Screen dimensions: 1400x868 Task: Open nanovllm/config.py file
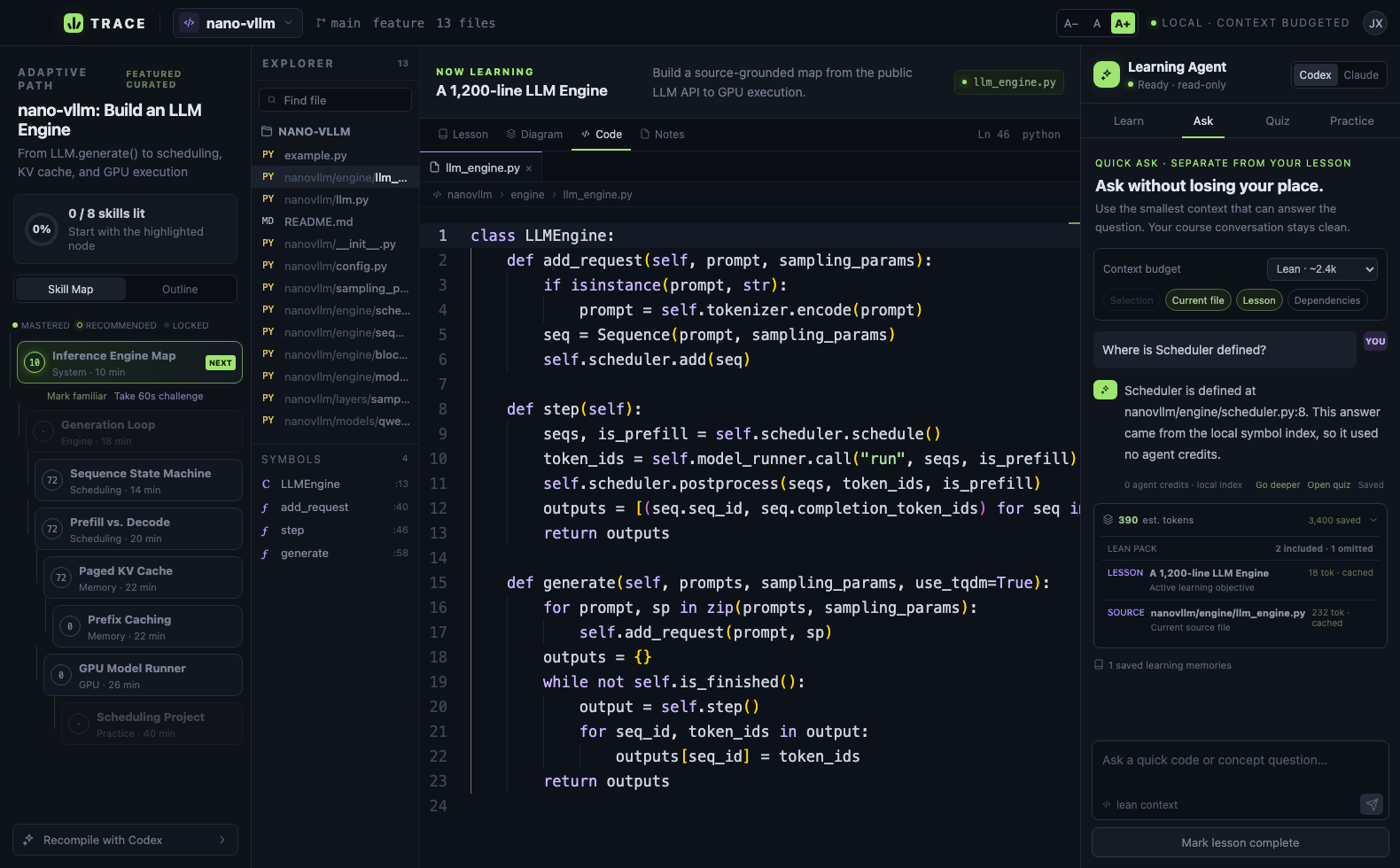click(335, 266)
